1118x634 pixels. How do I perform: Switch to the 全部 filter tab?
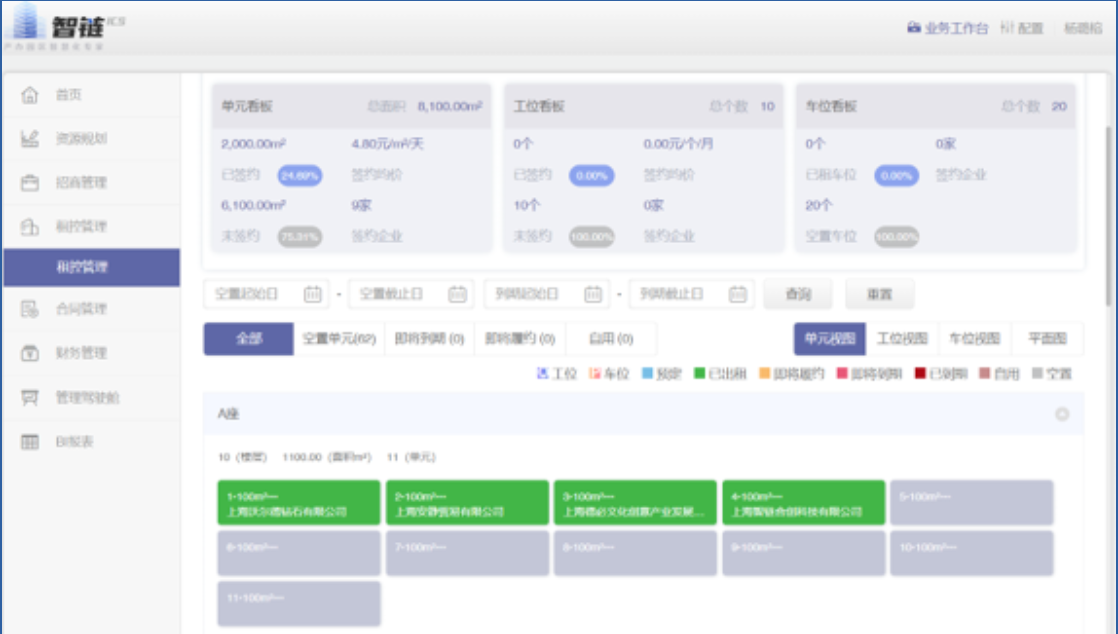(249, 339)
